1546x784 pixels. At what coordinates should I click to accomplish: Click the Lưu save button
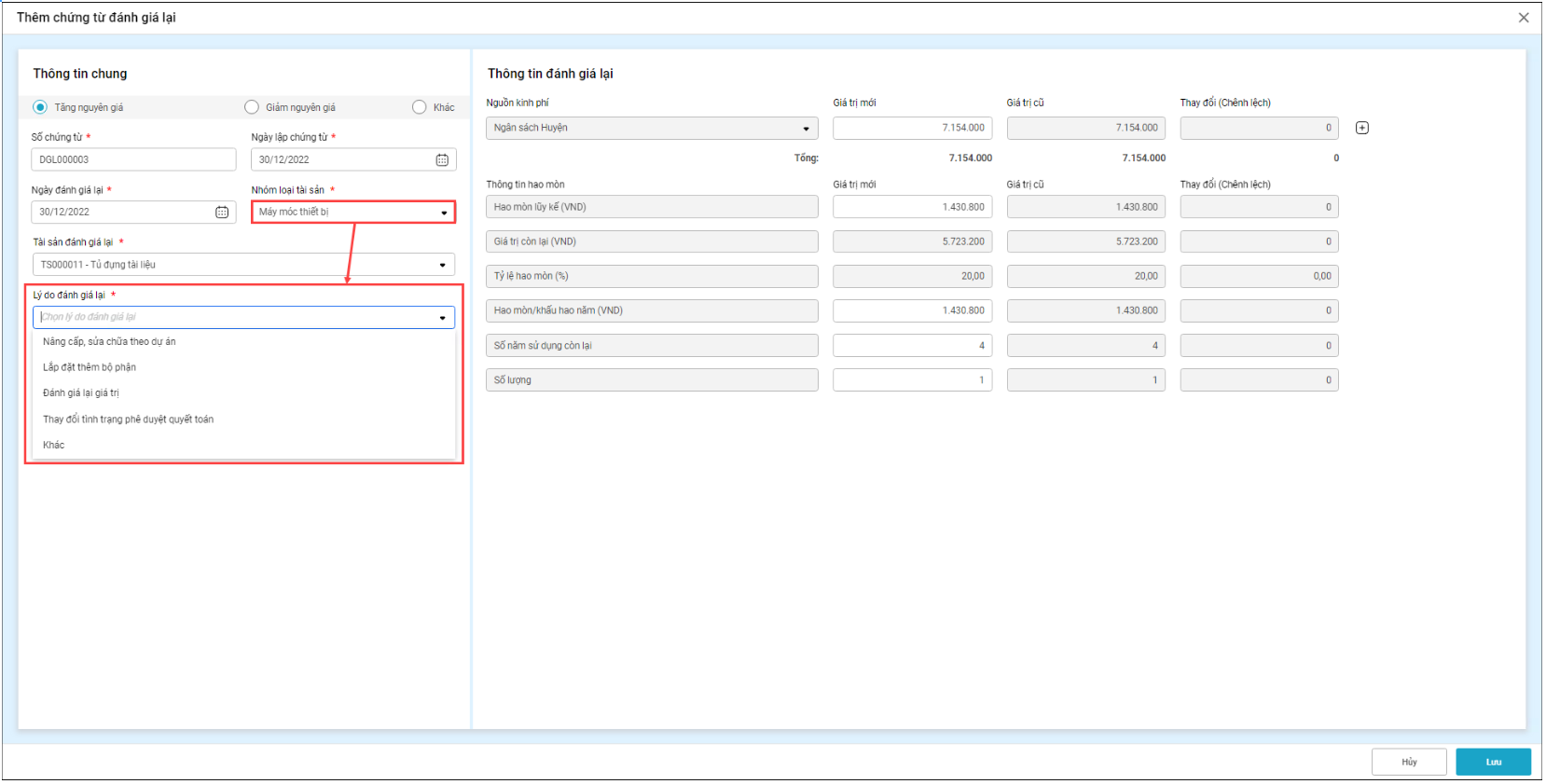click(x=1492, y=762)
